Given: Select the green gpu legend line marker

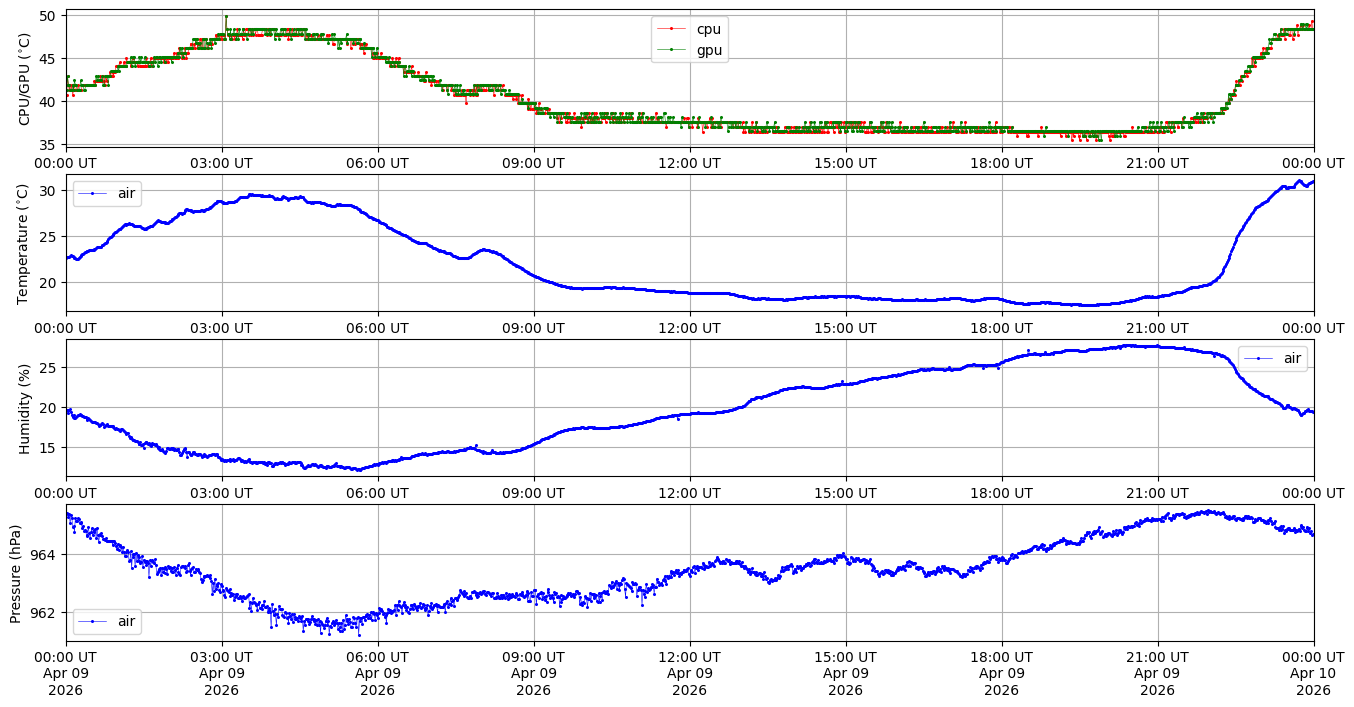Looking at the screenshot, I should pyautogui.click(x=671, y=50).
